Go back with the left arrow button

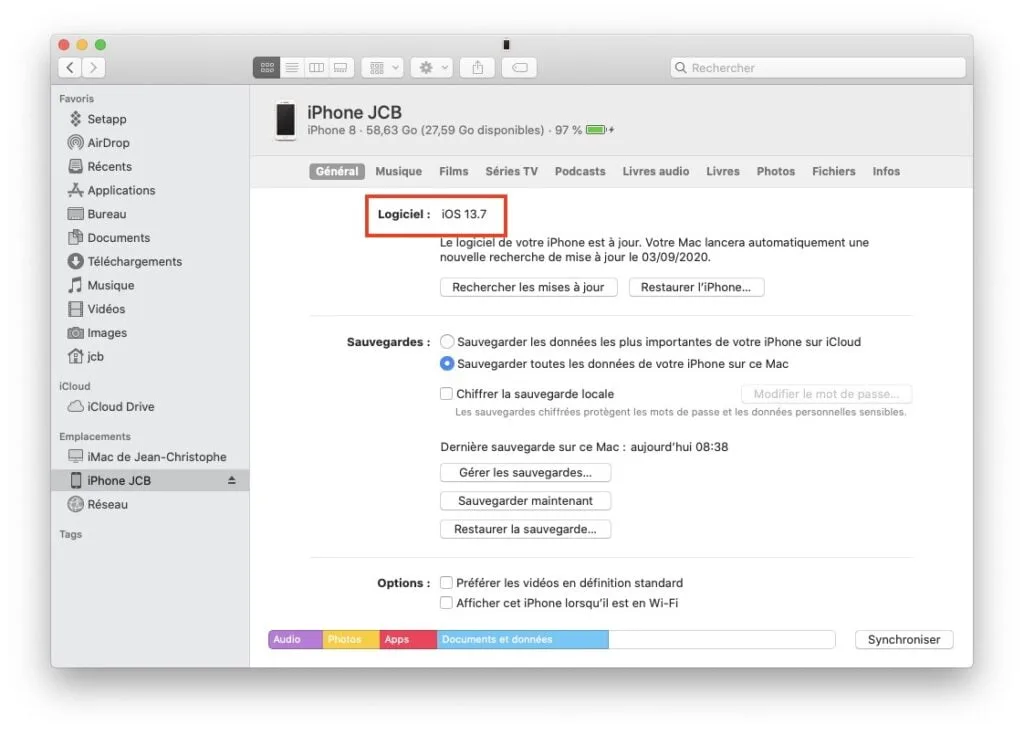69,68
